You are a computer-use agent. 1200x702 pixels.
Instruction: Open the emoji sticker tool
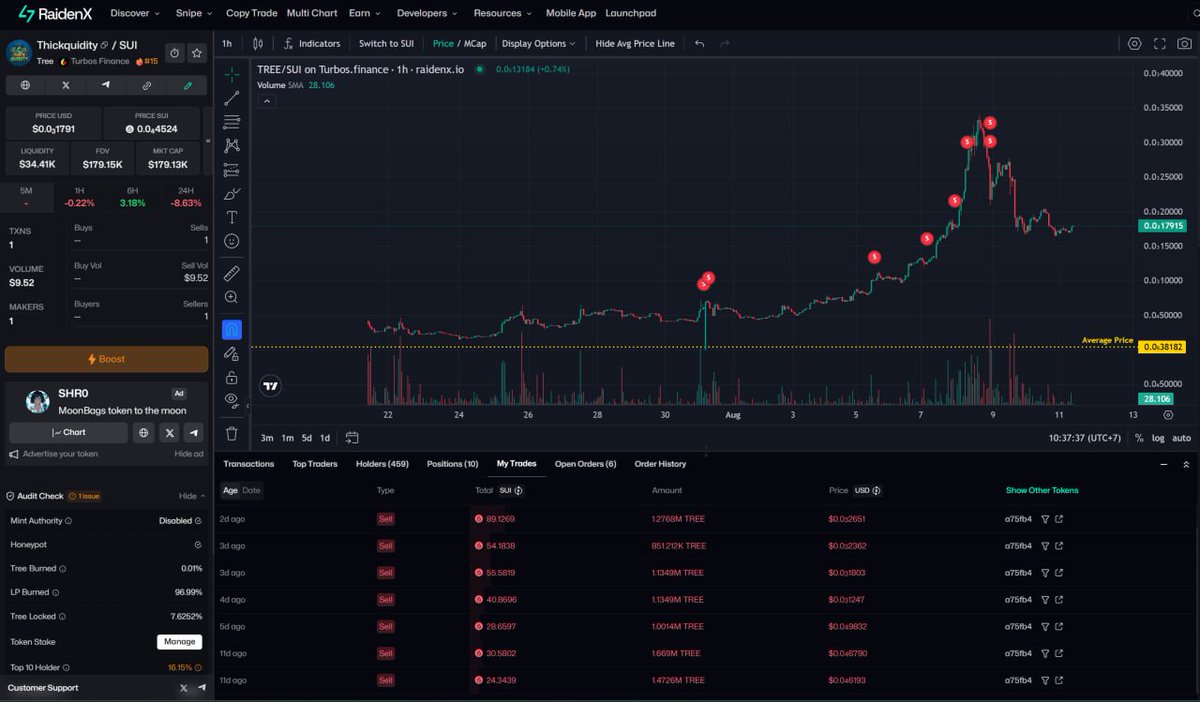[231, 241]
